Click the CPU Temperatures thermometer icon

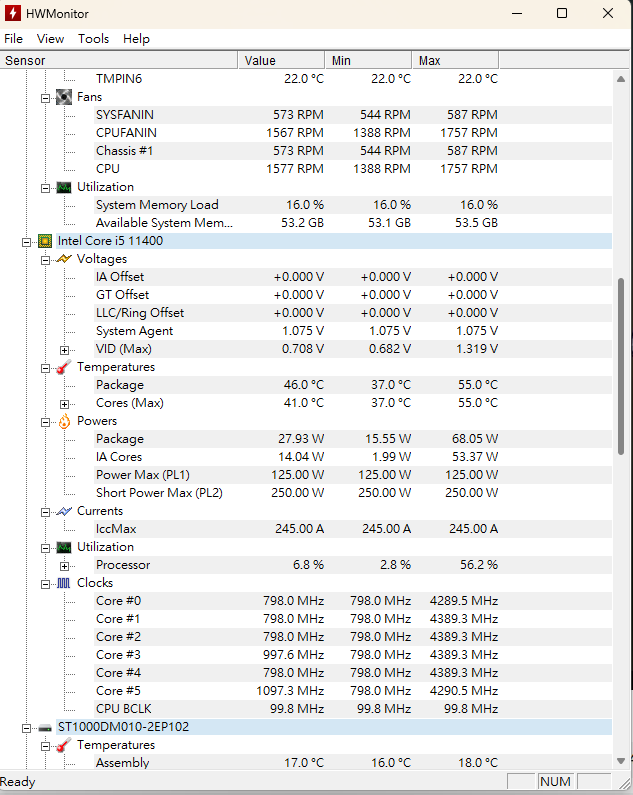pos(64,367)
